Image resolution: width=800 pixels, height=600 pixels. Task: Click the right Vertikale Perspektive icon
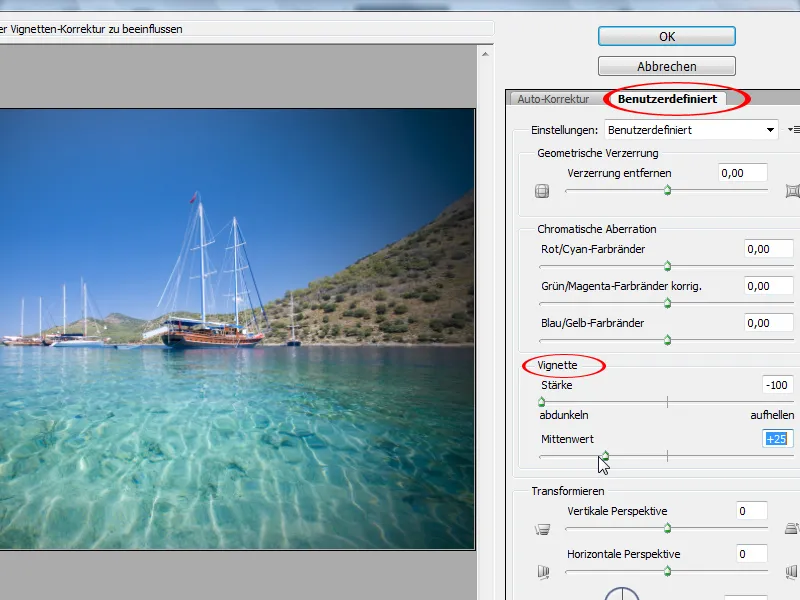click(x=789, y=528)
